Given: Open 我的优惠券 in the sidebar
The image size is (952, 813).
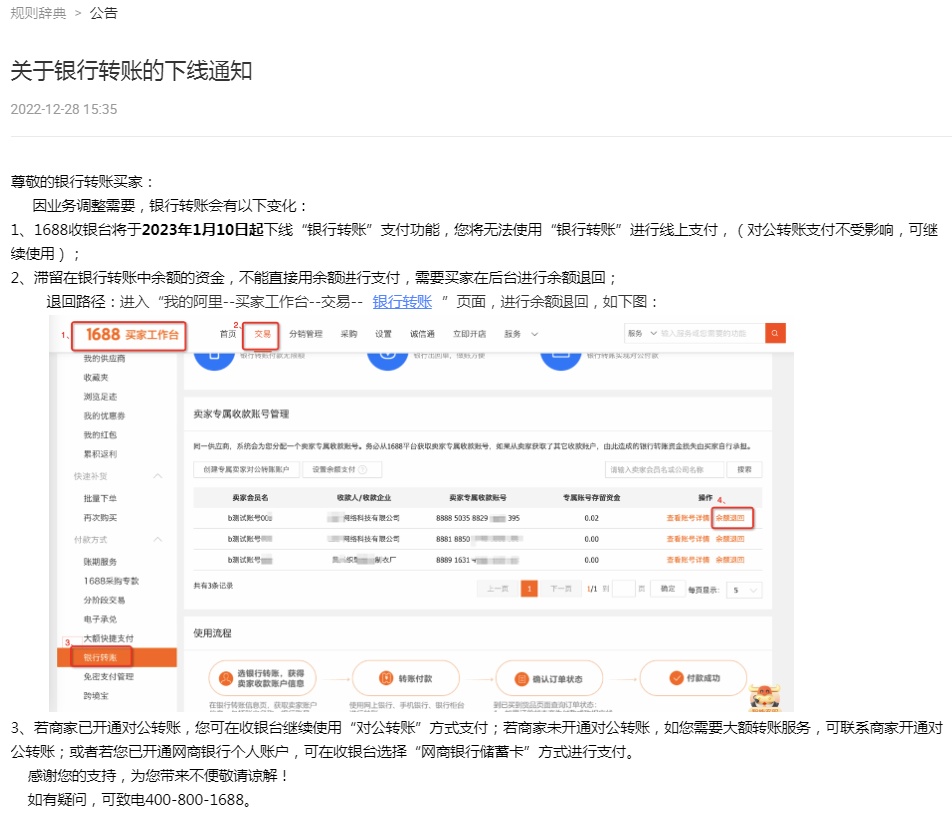Looking at the screenshot, I should click(104, 415).
